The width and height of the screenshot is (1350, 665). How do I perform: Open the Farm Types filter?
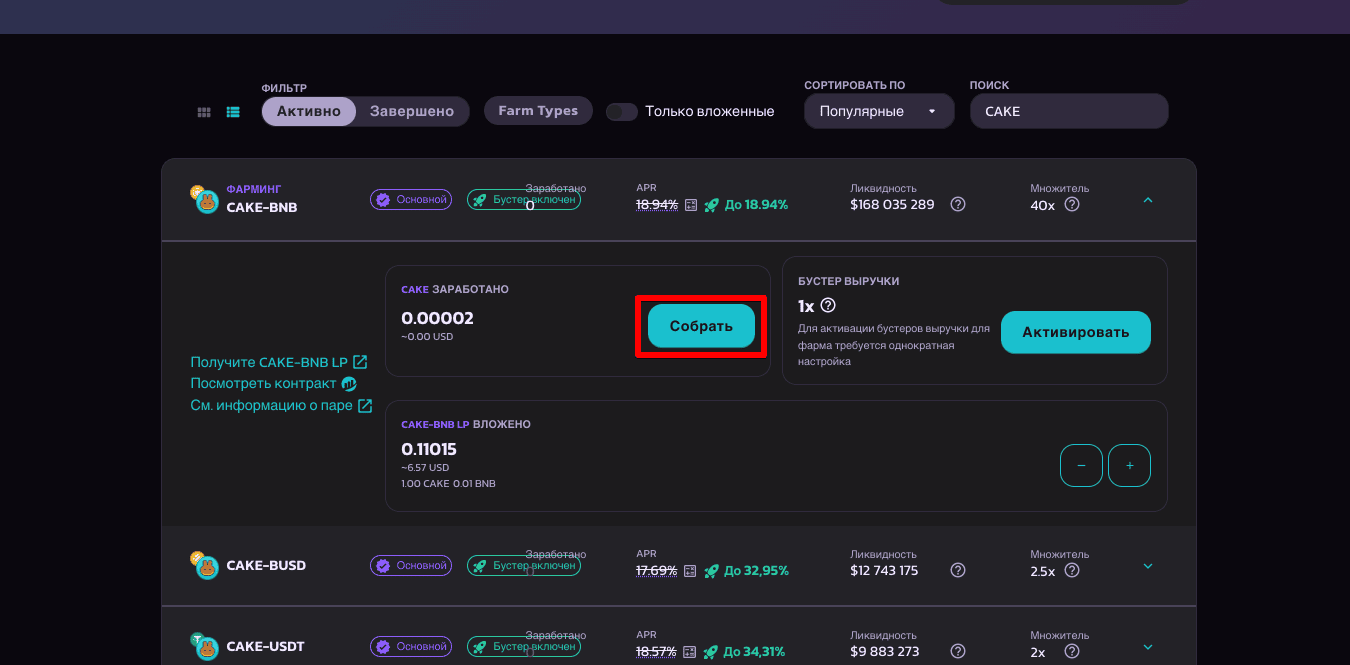click(x=538, y=111)
